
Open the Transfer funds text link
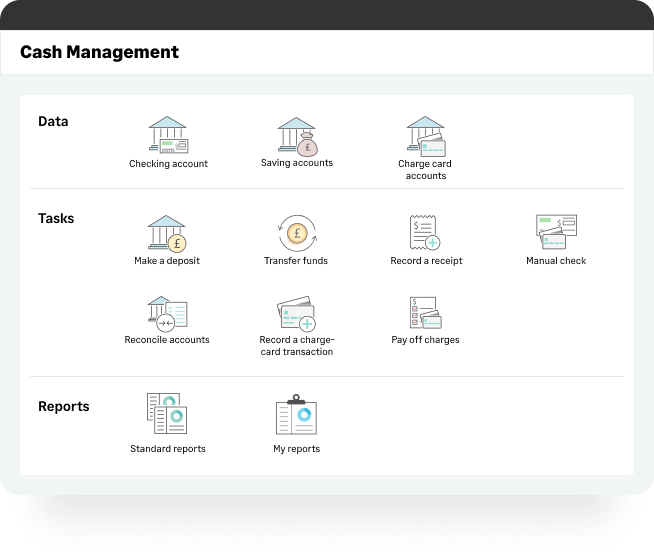(296, 261)
